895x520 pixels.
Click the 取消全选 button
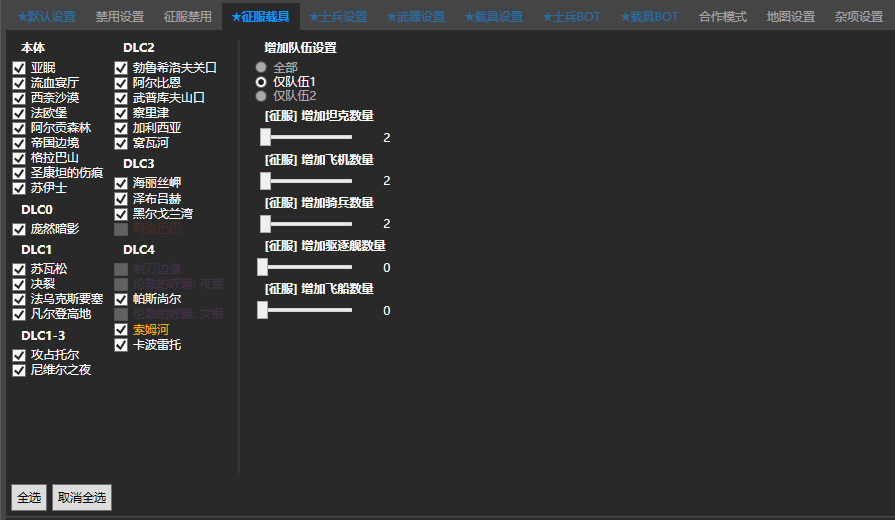(81, 497)
